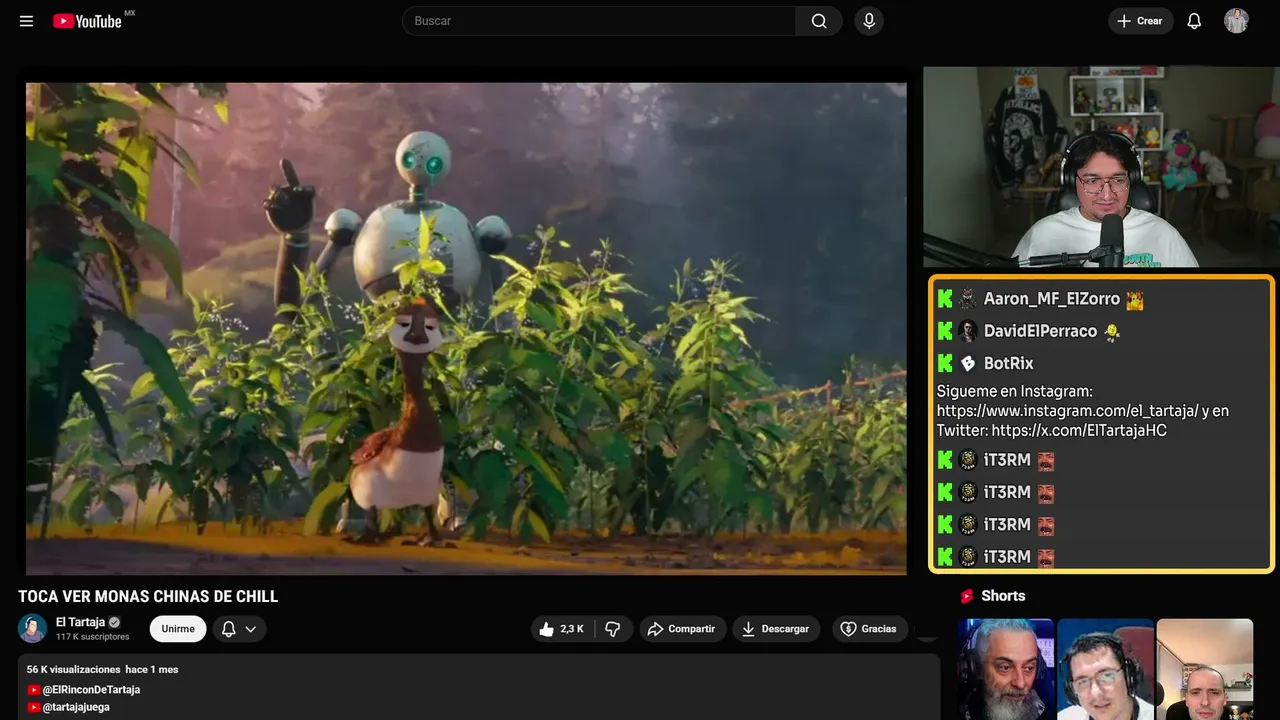This screenshot has height=720, width=1280.
Task: Click the Kick logo beside BotRix
Action: (x=945, y=363)
